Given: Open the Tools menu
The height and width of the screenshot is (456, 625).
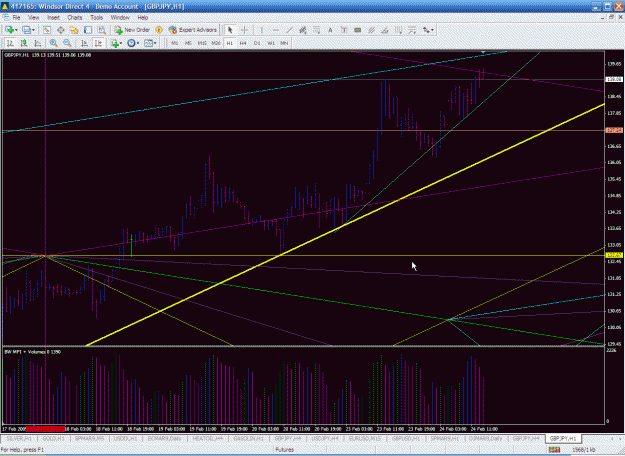Looking at the screenshot, I should point(96,18).
